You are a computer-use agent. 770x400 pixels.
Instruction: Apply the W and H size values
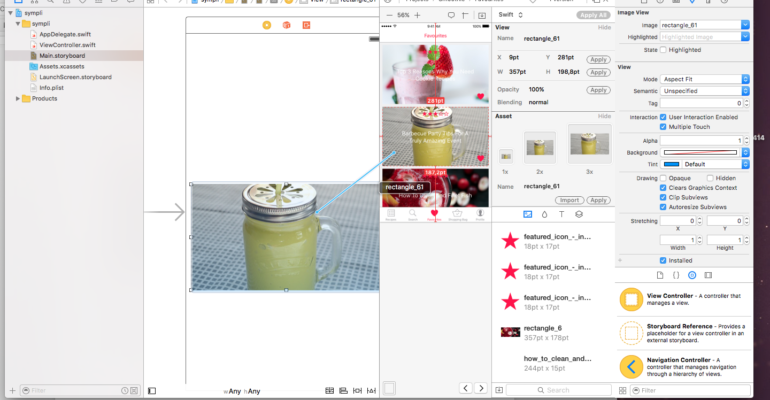pyautogui.click(x=598, y=72)
